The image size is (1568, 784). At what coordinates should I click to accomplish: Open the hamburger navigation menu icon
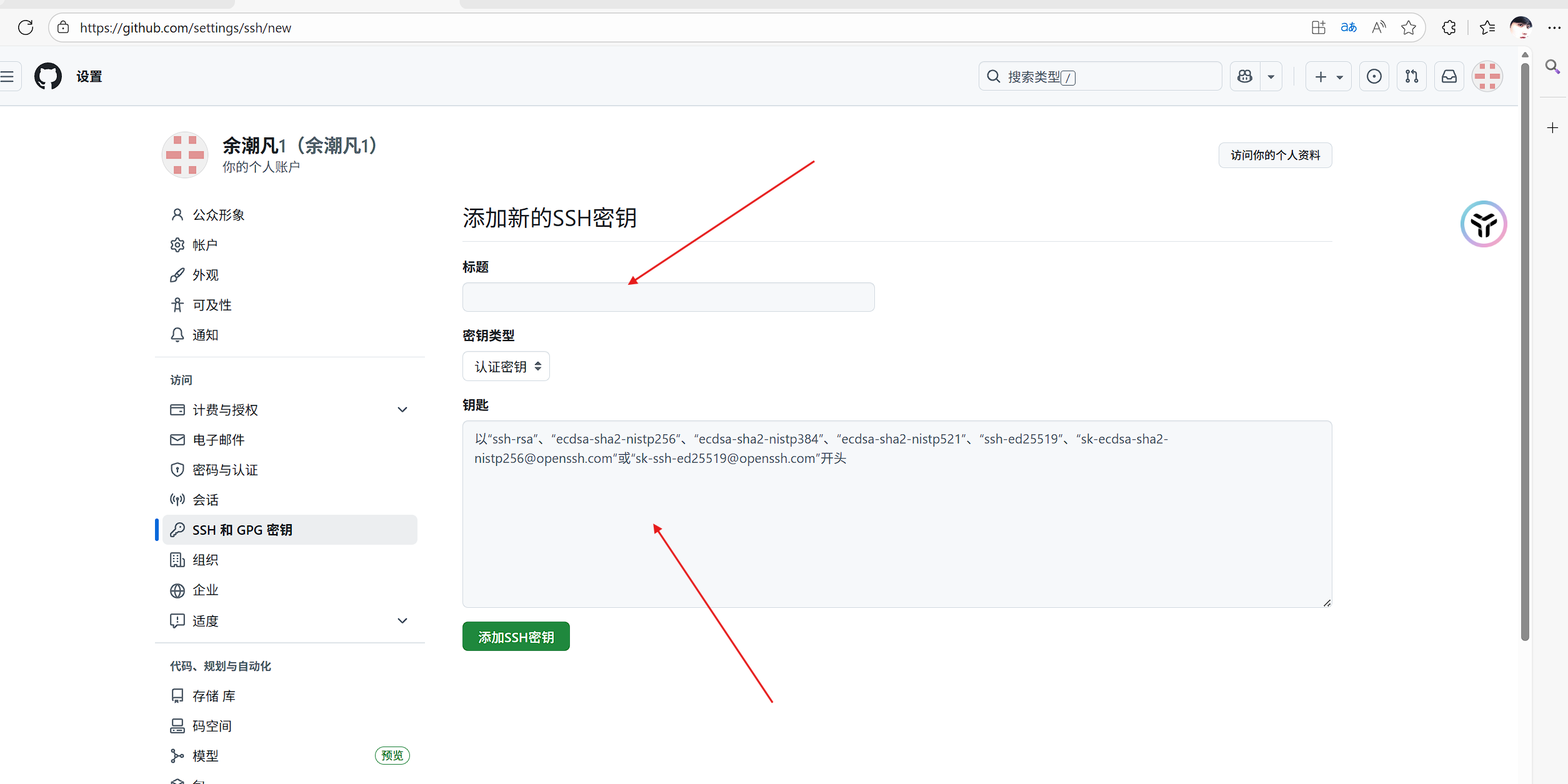pos(7,76)
